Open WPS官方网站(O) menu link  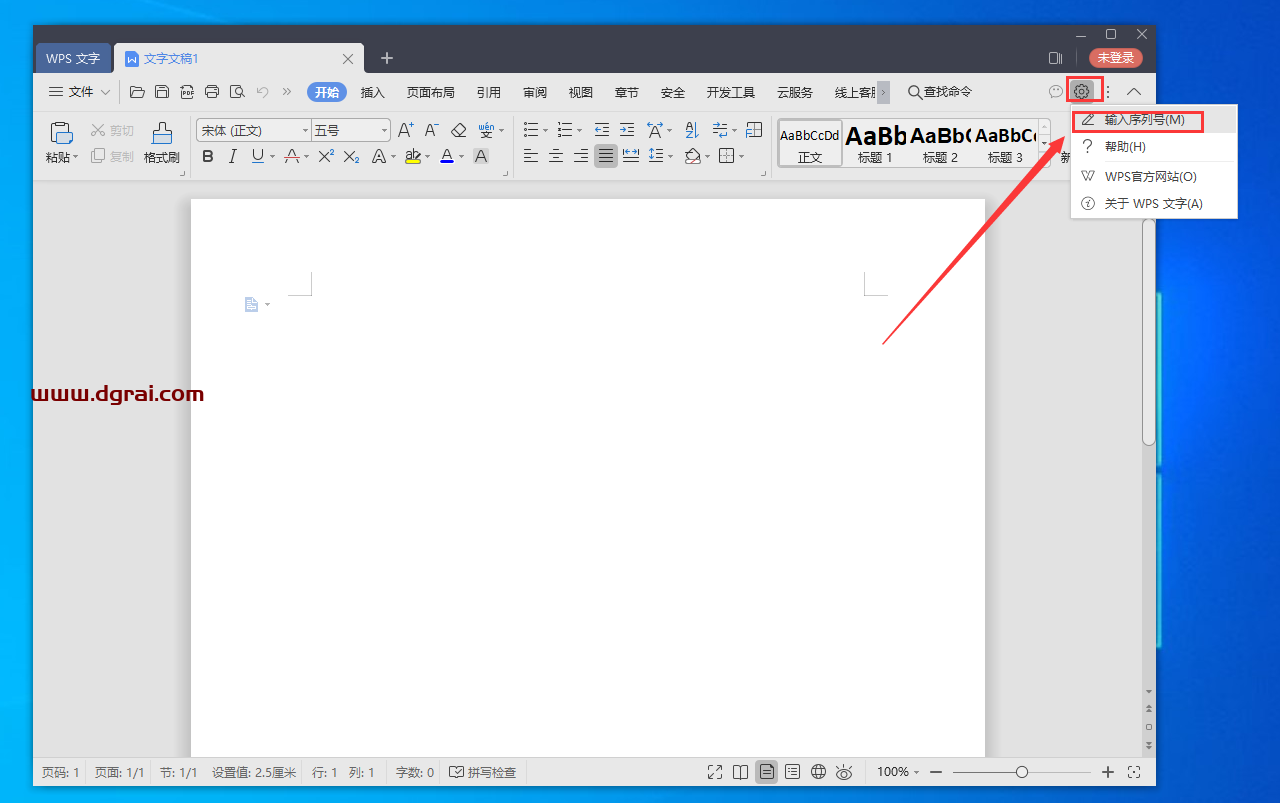pos(1150,176)
